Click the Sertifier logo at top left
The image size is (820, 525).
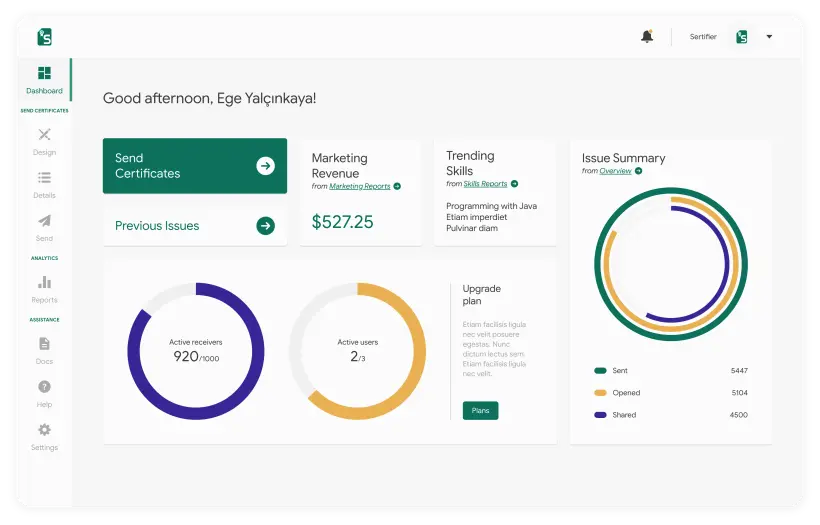tap(44, 37)
